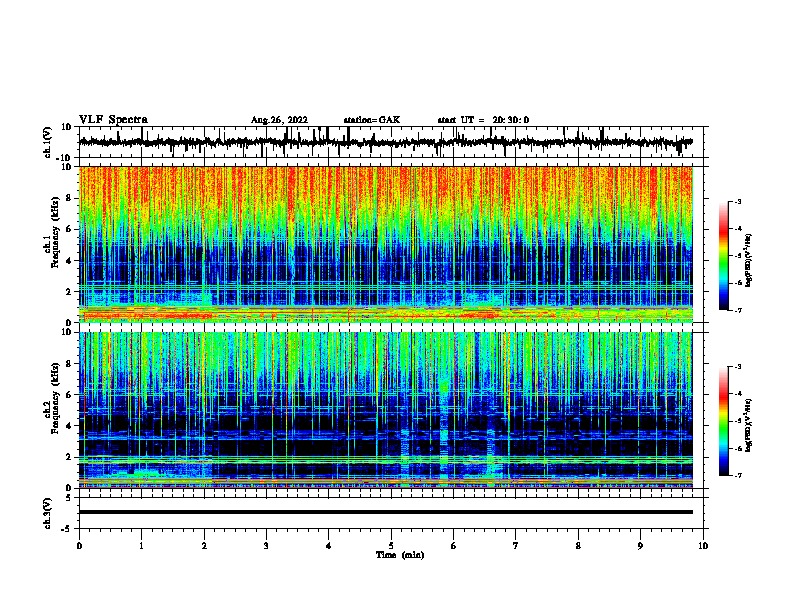This screenshot has width=792, height=612.
Task: Click the ch.2 color bar log(PSD) label
Action: pos(749,426)
